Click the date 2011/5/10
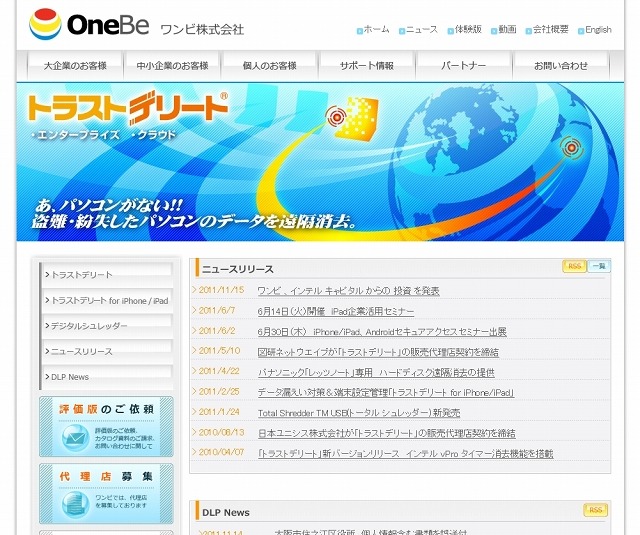This screenshot has width=640, height=535. point(219,351)
